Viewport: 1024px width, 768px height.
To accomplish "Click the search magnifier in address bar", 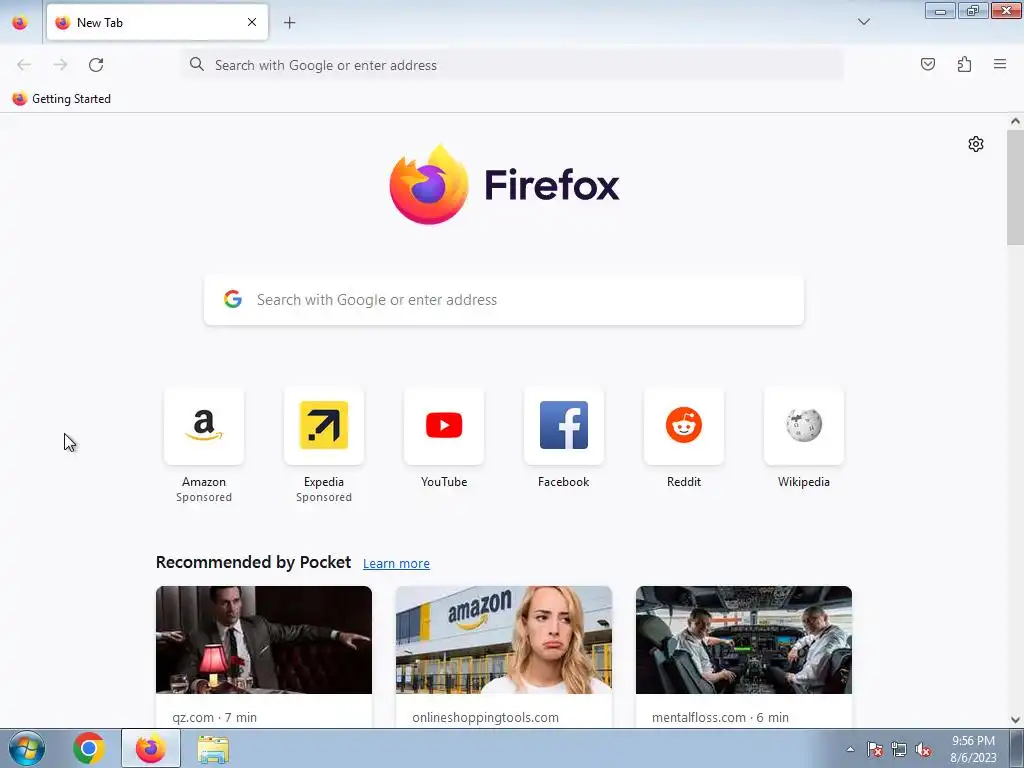I will (197, 64).
